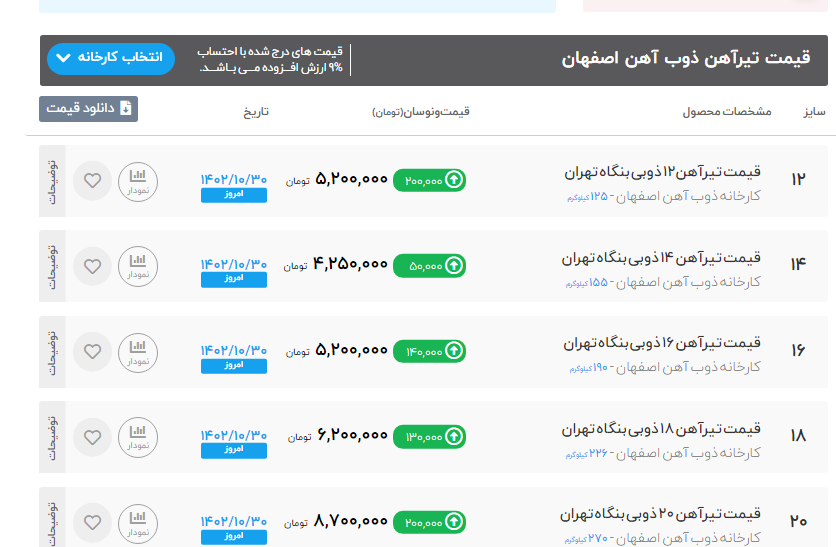Screen dimensions: 836x547
Task: Favorite the size 12 beam with heart
Action: 92,181
